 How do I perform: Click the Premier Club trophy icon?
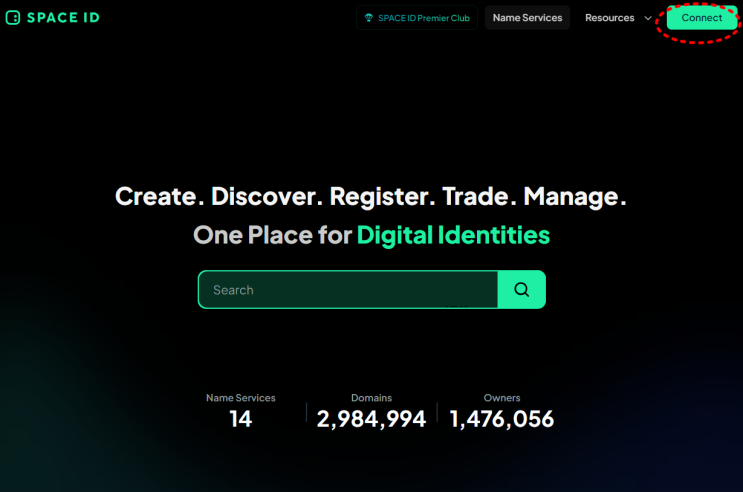click(x=369, y=18)
